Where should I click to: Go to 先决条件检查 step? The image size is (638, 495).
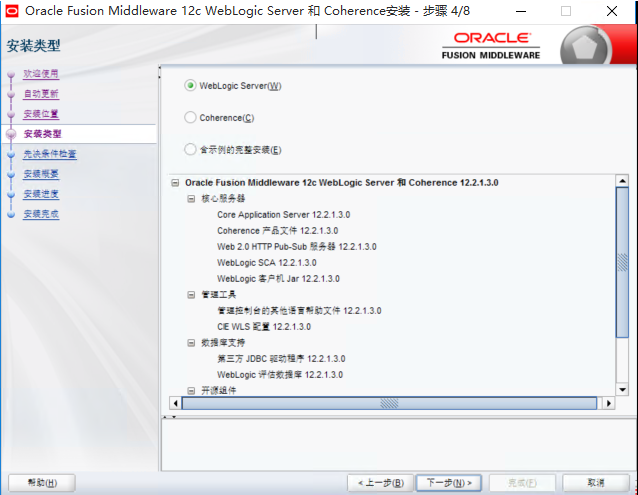pyautogui.click(x=50, y=154)
